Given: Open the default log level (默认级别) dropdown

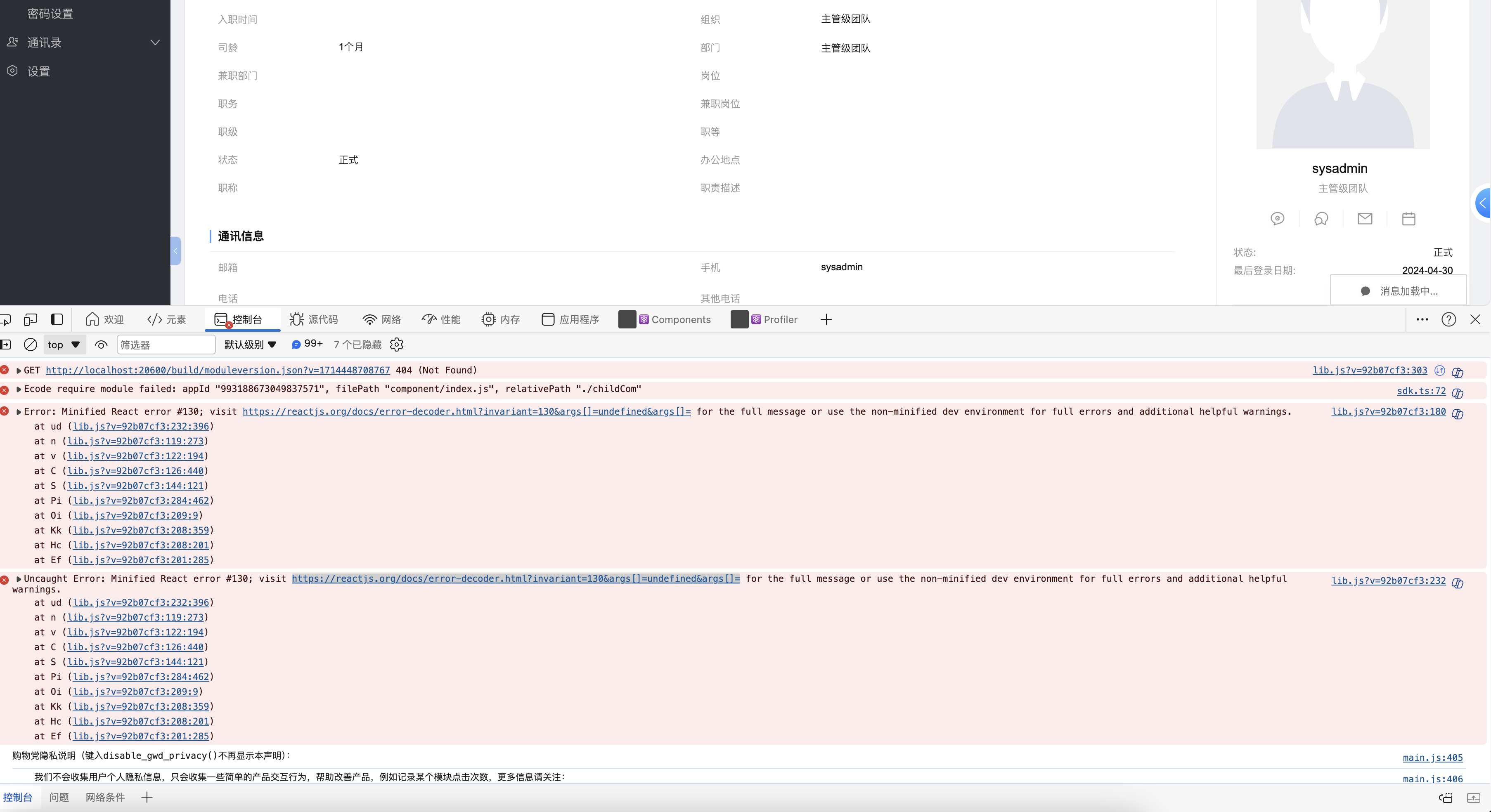Looking at the screenshot, I should pos(250,345).
